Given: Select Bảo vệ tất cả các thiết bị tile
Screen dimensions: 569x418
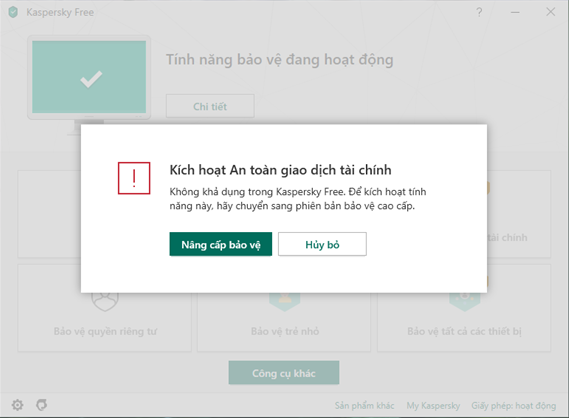Looking at the screenshot, I should [x=464, y=308].
